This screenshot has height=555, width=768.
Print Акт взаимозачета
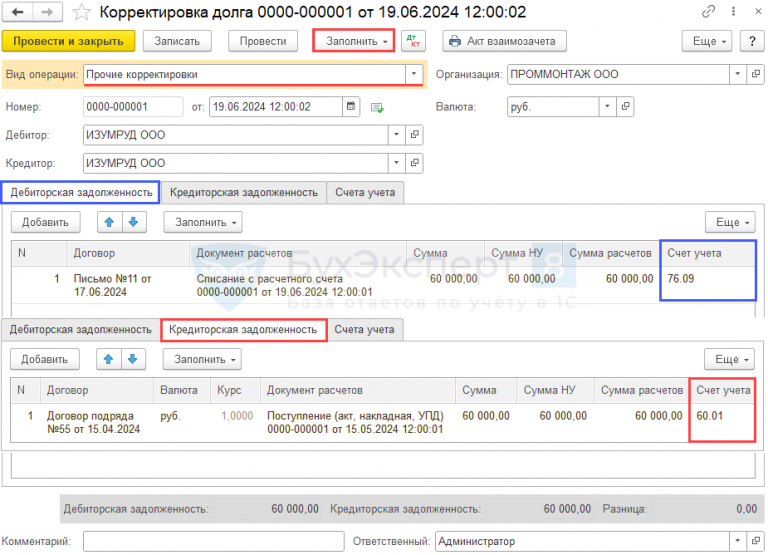(x=504, y=41)
